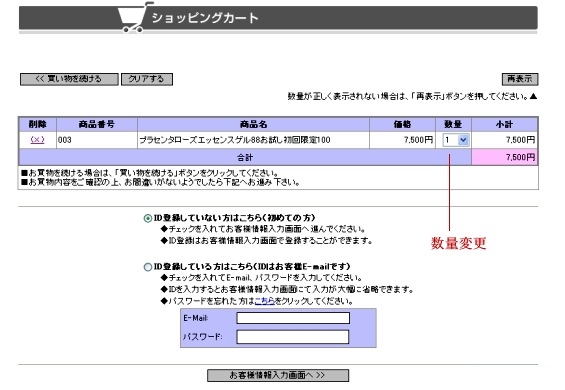Focus the パスワード input field
565x390 pixels.
(x=293, y=337)
